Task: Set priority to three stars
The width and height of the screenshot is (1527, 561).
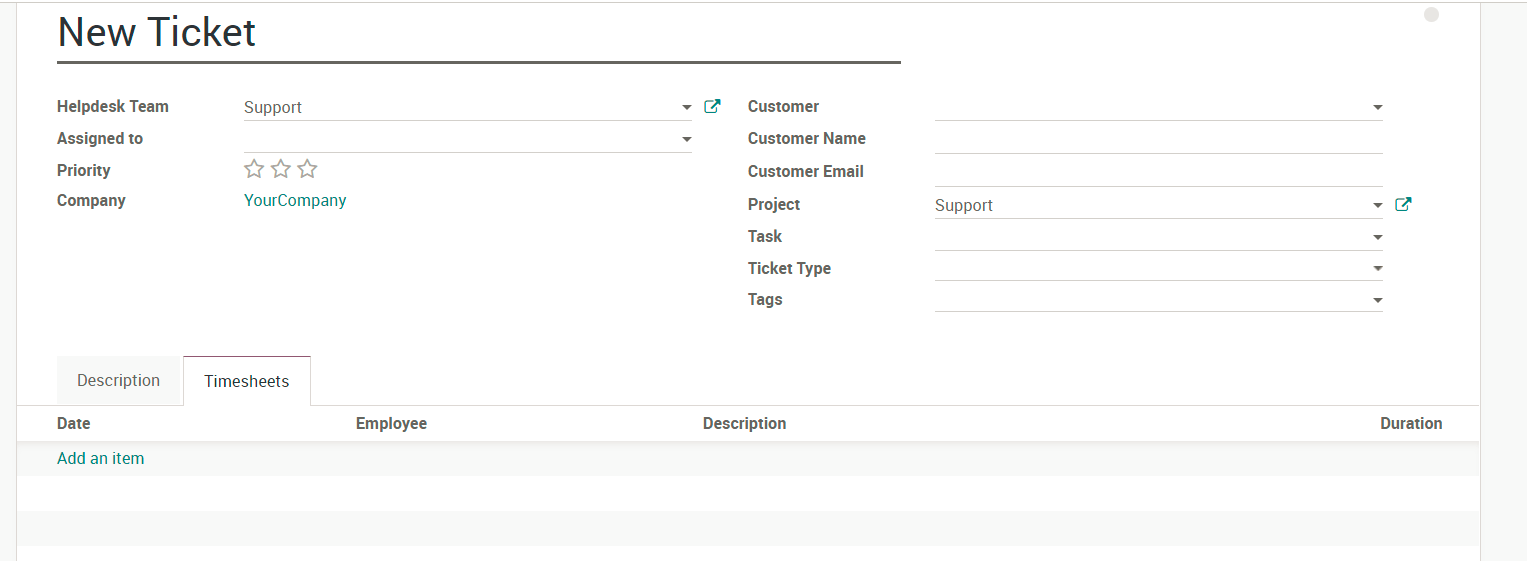Action: [x=307, y=169]
